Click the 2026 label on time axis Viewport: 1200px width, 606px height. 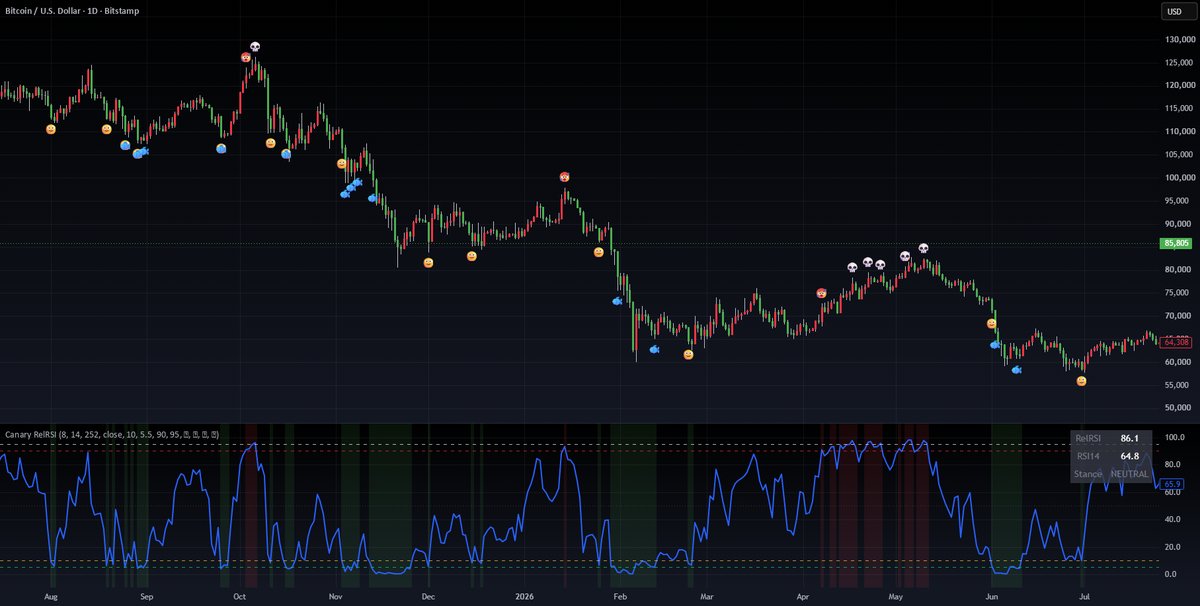(525, 597)
